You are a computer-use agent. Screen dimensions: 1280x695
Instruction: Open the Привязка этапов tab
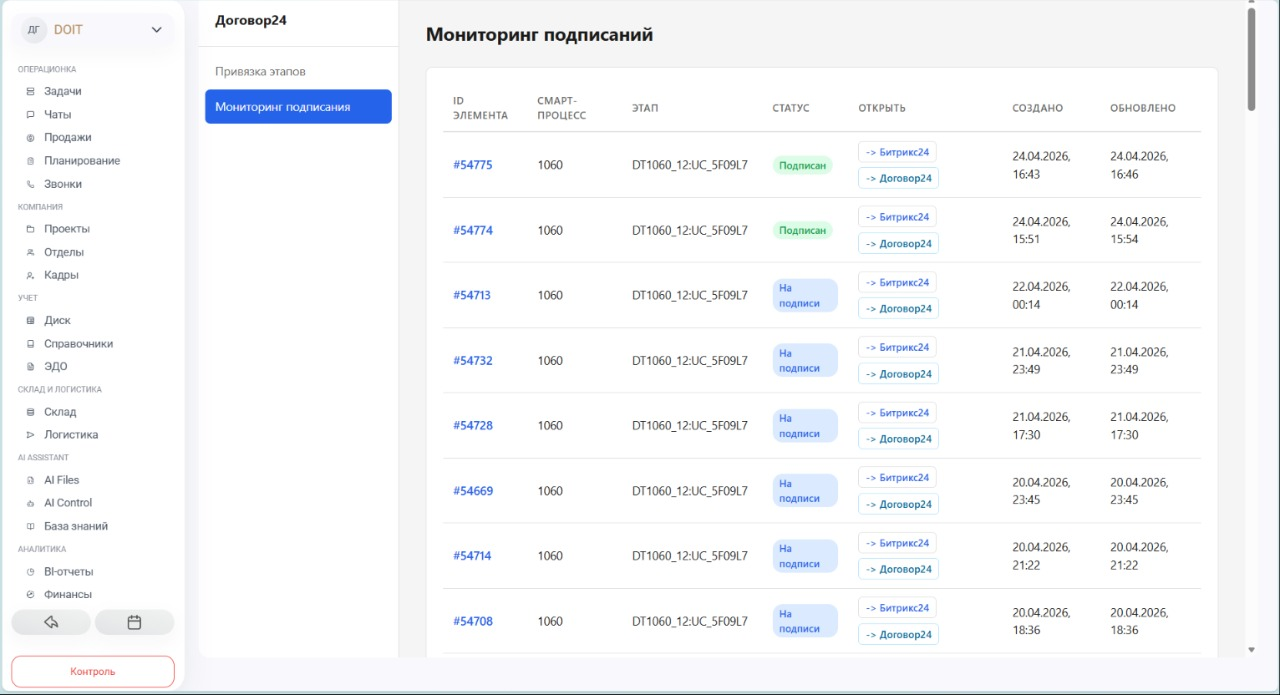(260, 72)
